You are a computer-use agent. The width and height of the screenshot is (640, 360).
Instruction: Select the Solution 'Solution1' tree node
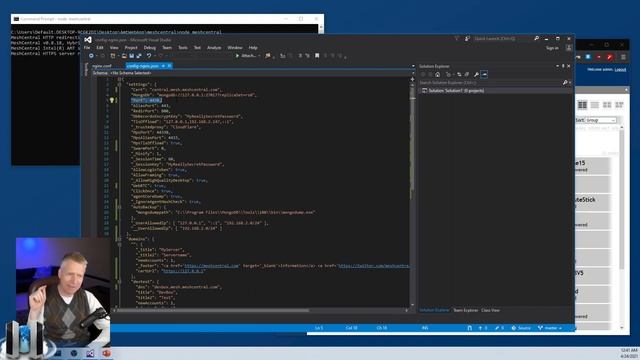(x=456, y=91)
